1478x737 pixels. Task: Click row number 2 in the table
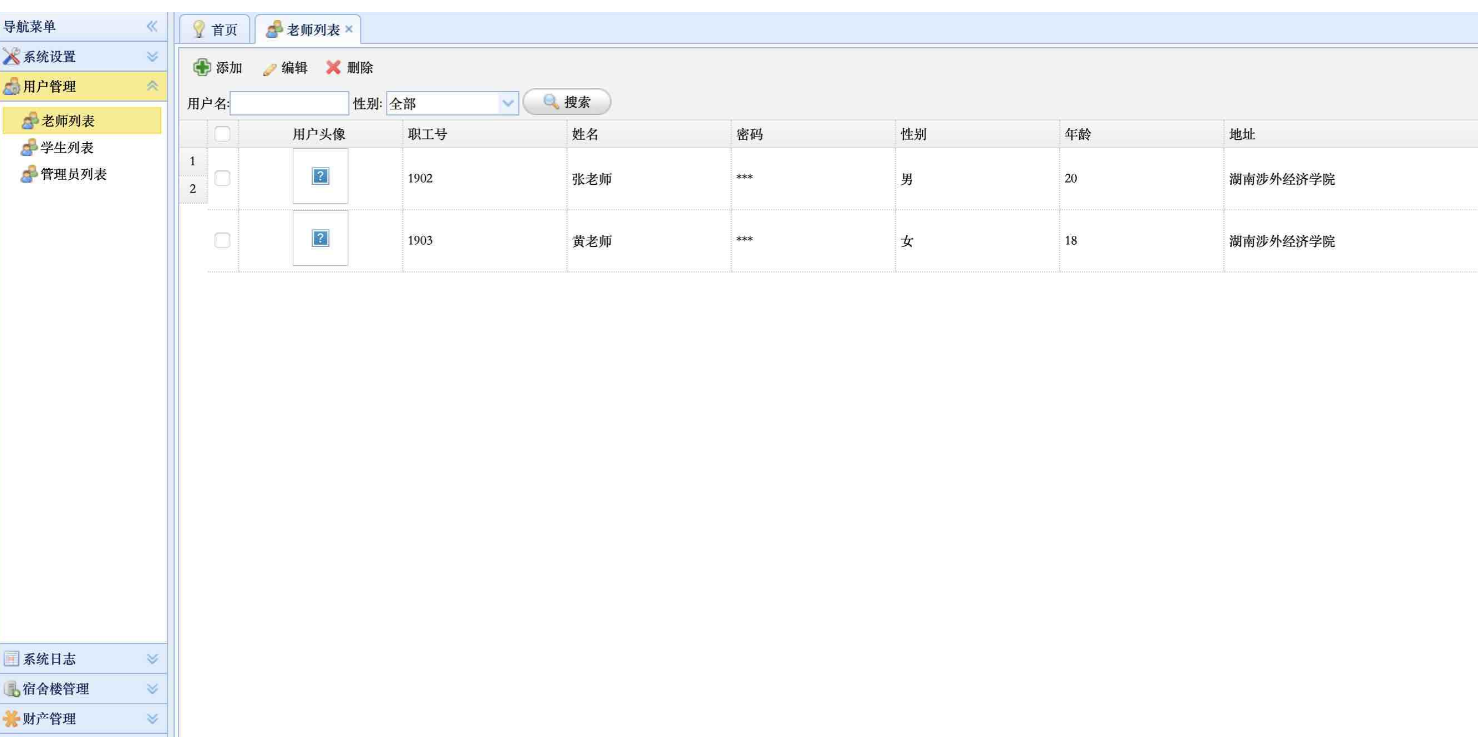point(193,189)
